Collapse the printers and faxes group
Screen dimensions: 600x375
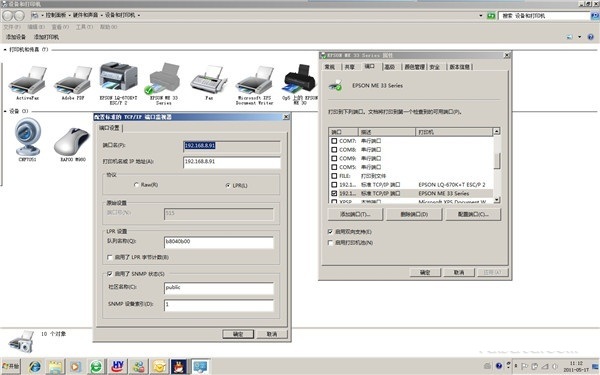[5, 50]
